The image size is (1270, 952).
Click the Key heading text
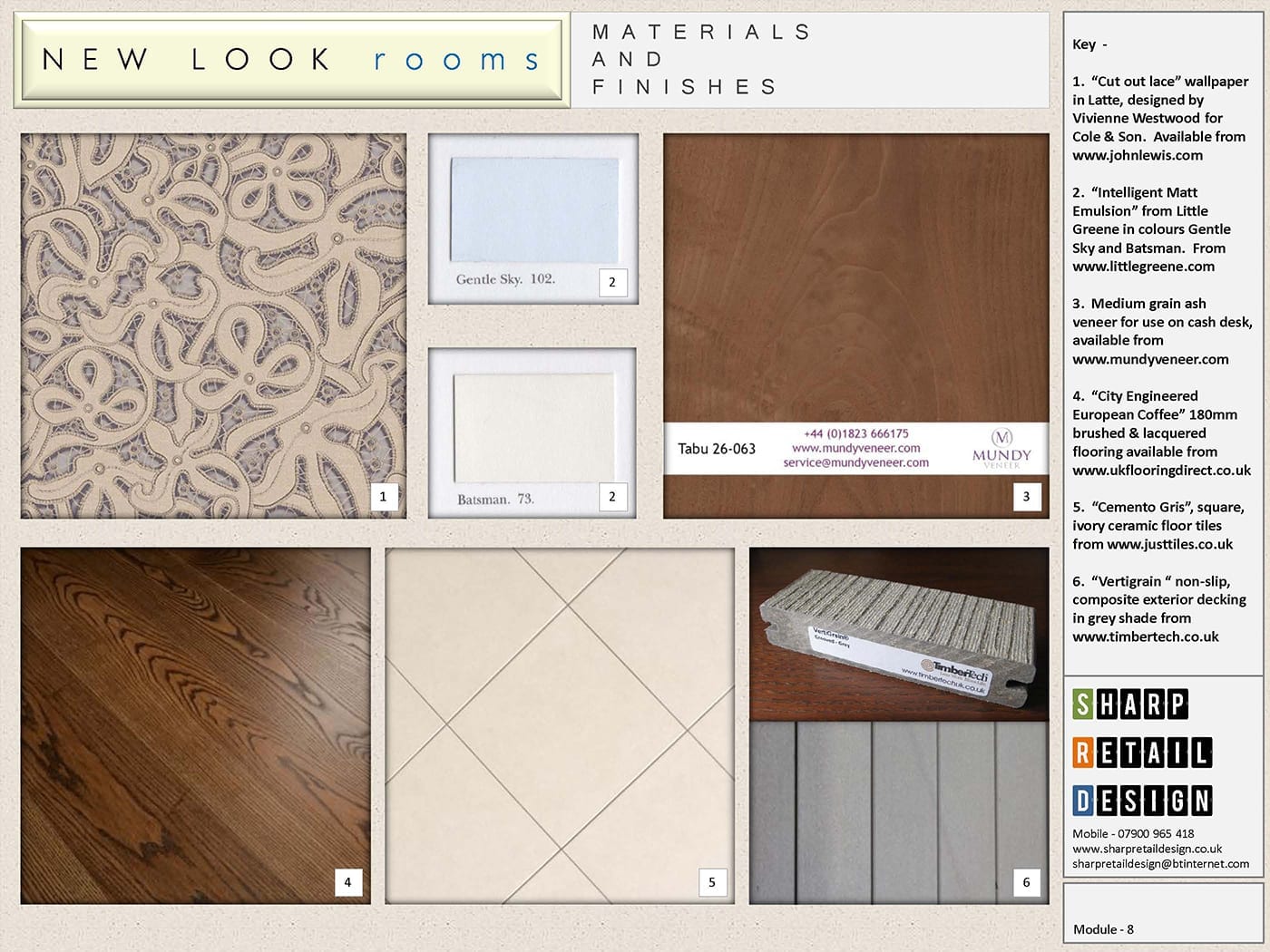(x=1089, y=44)
